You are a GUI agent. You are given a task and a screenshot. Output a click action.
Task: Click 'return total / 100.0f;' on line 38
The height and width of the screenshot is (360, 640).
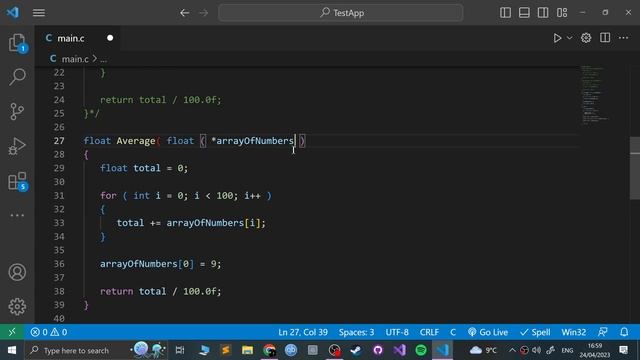point(160,291)
